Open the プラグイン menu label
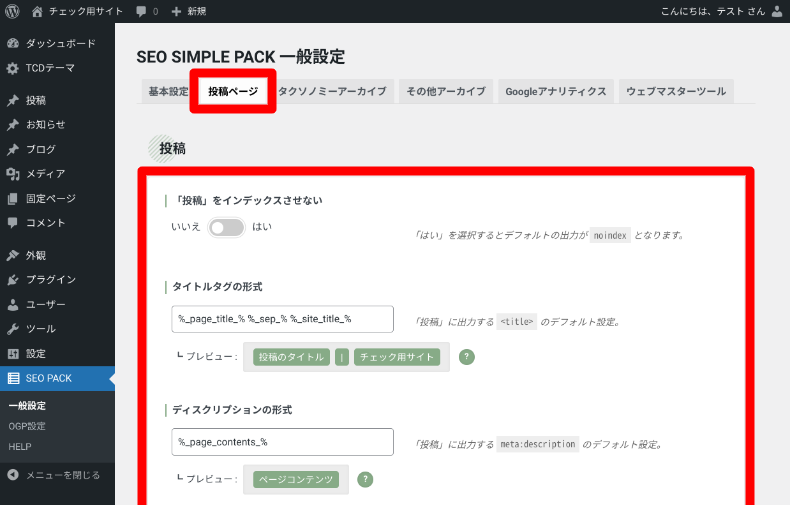The height and width of the screenshot is (505, 790). [51, 280]
